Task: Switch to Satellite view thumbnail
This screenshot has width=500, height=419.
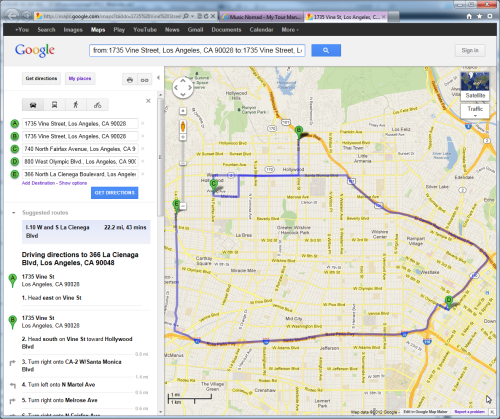Action: 475,86
